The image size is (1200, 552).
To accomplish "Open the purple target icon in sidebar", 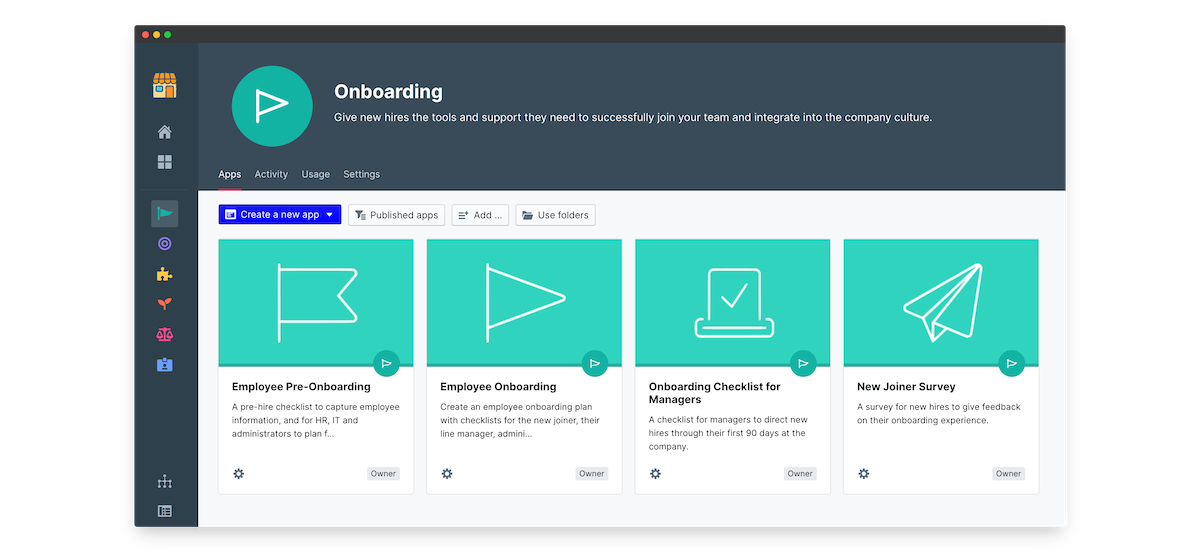I will [x=165, y=243].
